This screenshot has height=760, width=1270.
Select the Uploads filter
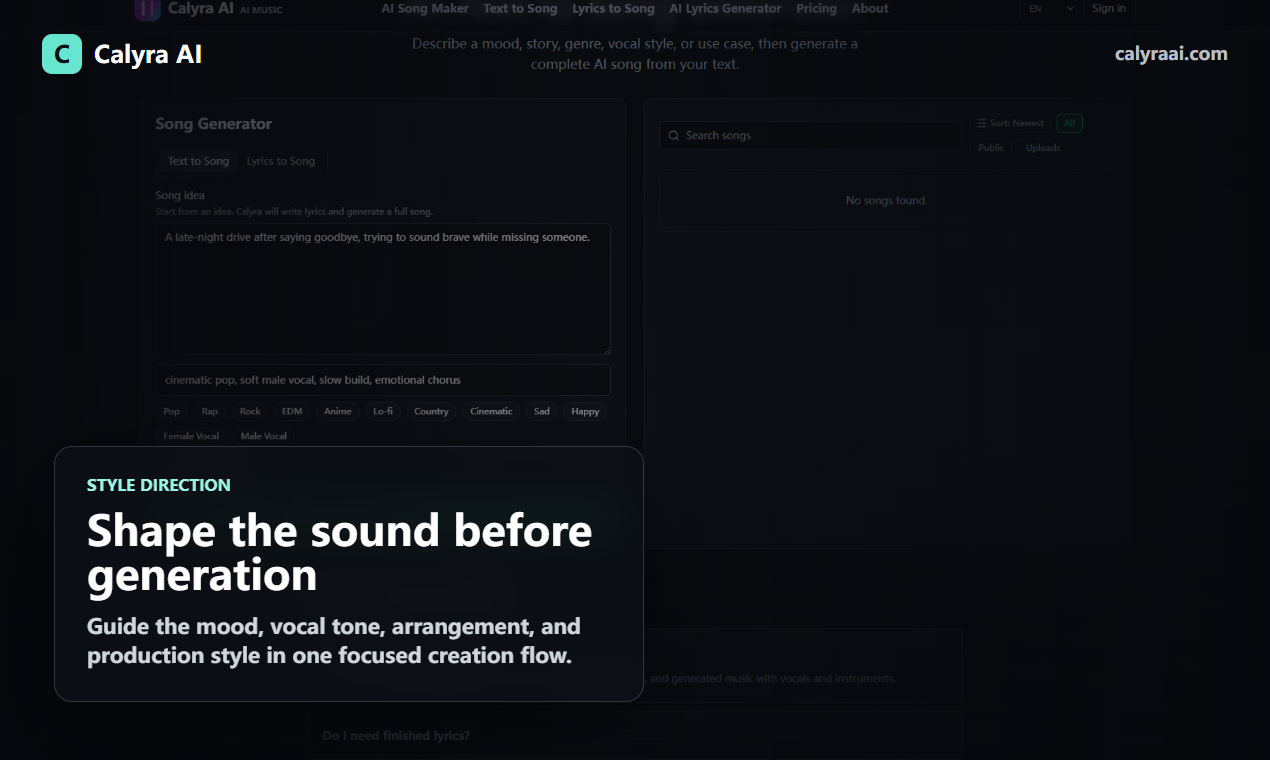tap(1043, 148)
